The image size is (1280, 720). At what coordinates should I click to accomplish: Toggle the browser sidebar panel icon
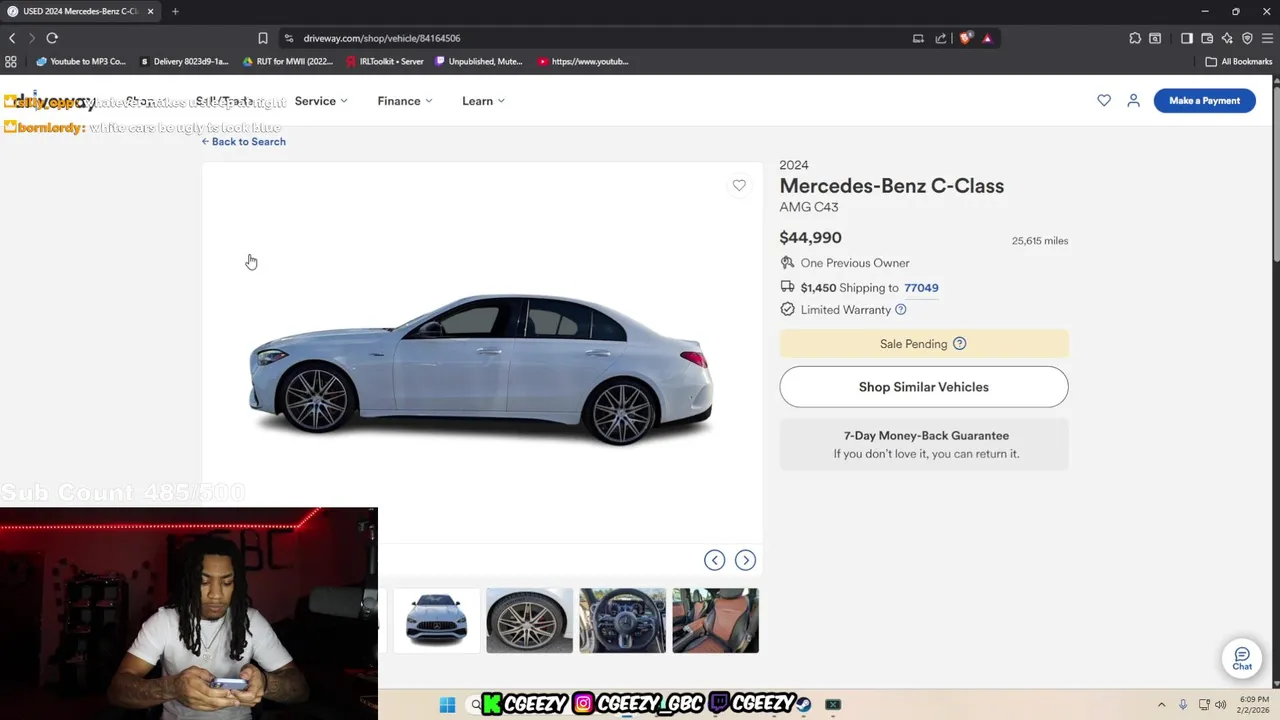pos(1187,38)
